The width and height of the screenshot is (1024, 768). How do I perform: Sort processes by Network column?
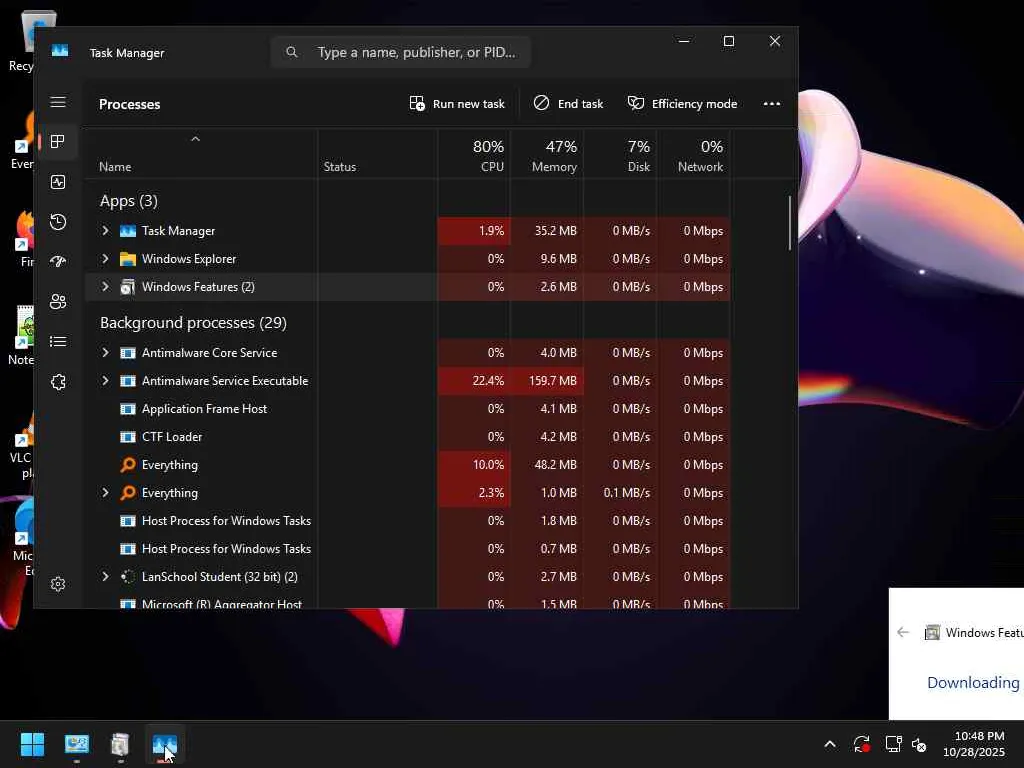[x=693, y=155]
